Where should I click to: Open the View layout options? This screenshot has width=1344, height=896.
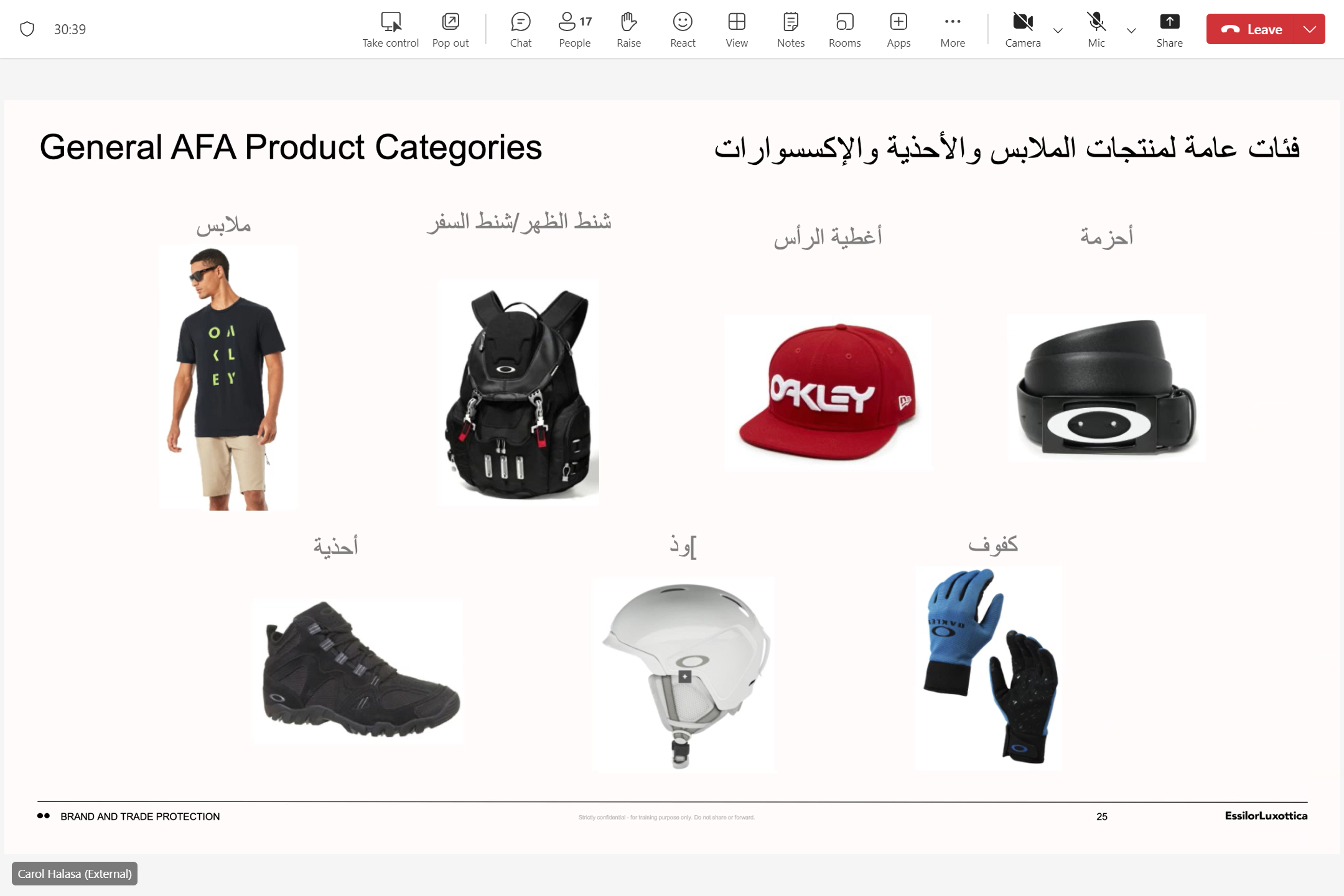click(737, 29)
